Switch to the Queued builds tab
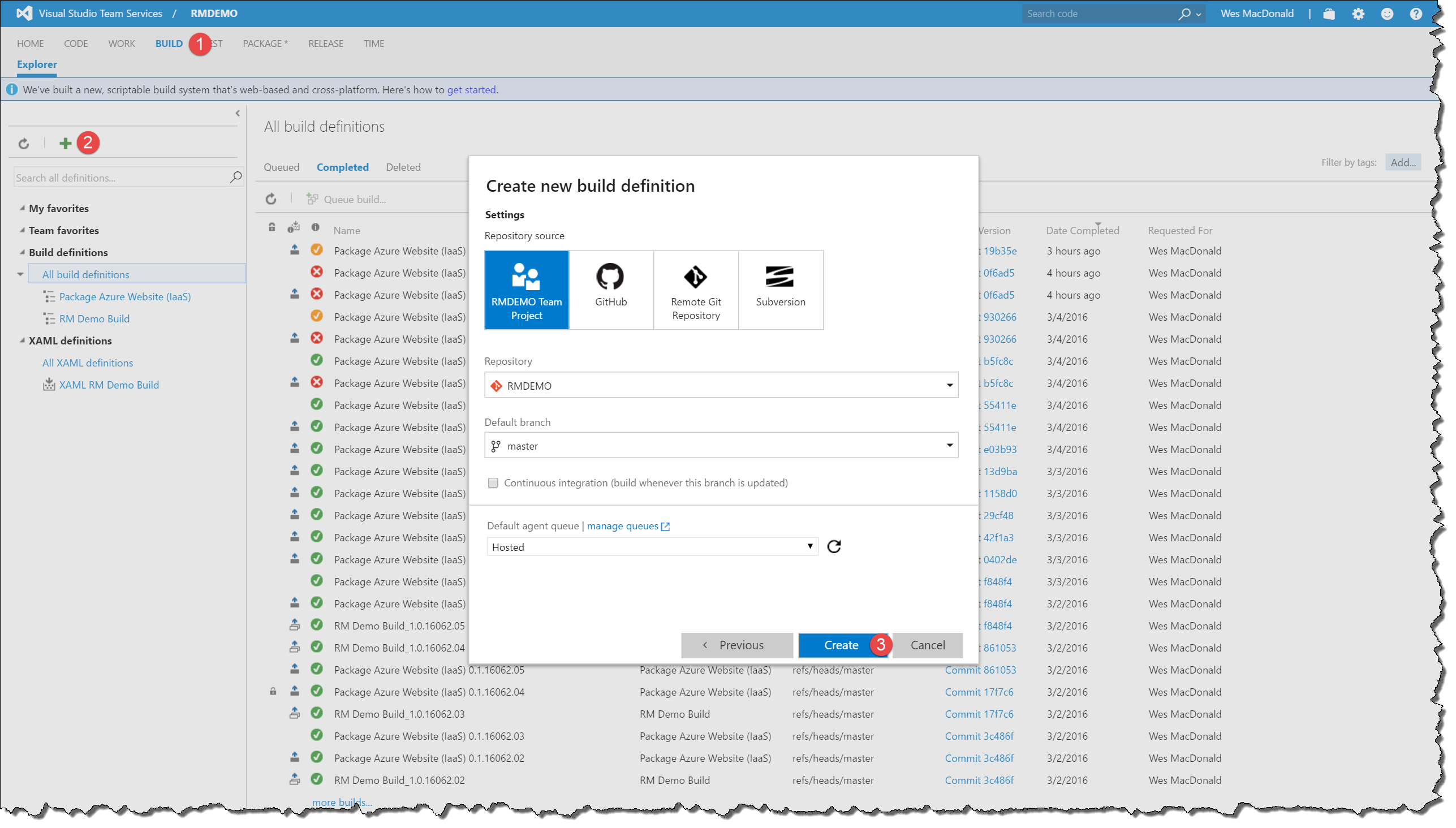 tap(282, 167)
